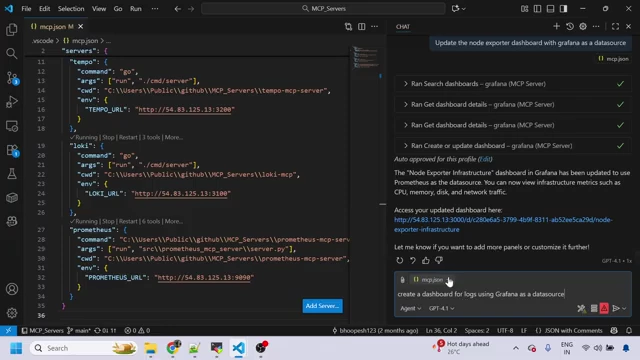Image resolution: width=640 pixels, height=360 pixels.
Task: Click the Windows taskbar Search box
Action: tap(84, 348)
